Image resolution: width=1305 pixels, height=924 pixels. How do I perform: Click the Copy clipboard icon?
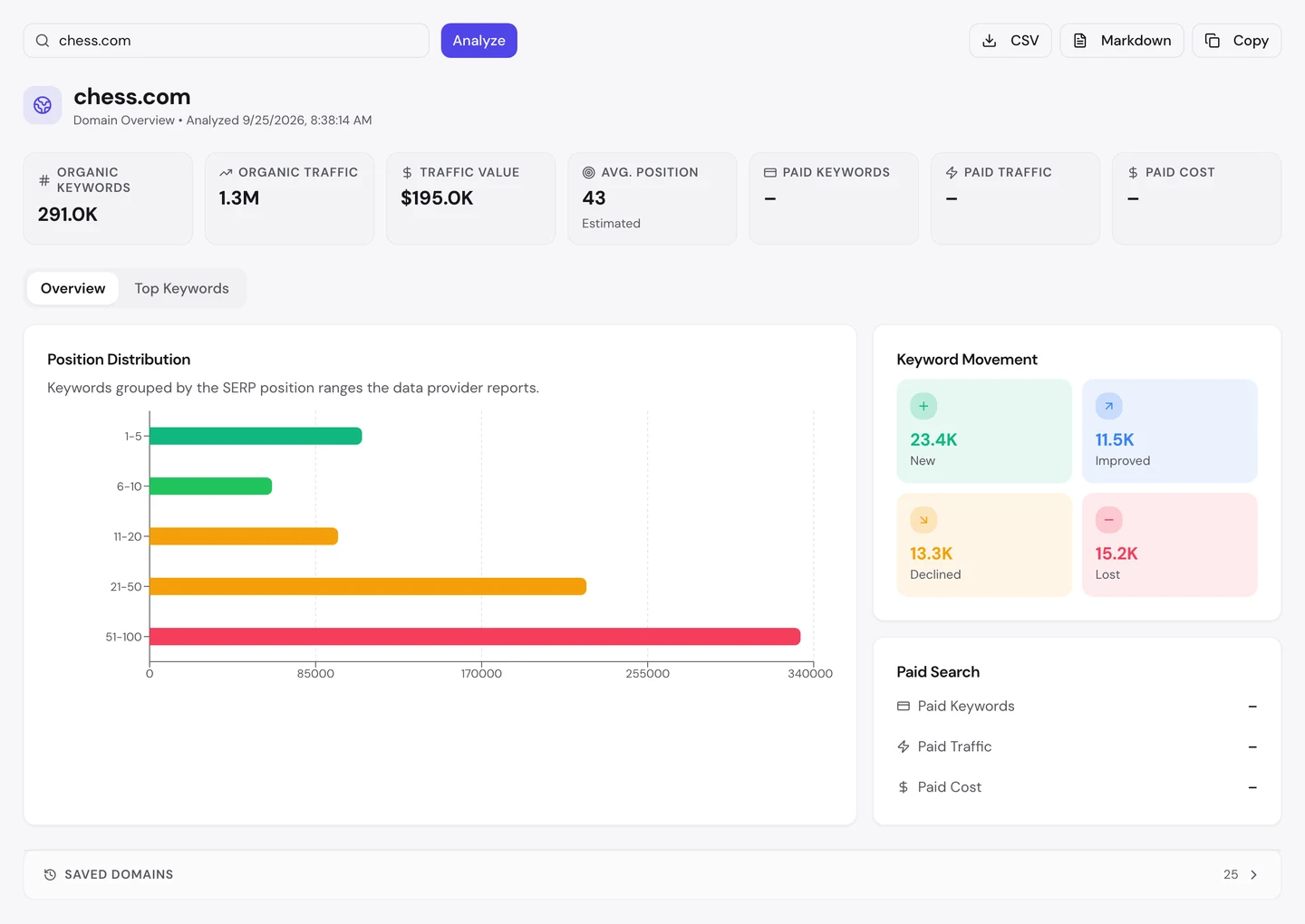pos(1213,41)
